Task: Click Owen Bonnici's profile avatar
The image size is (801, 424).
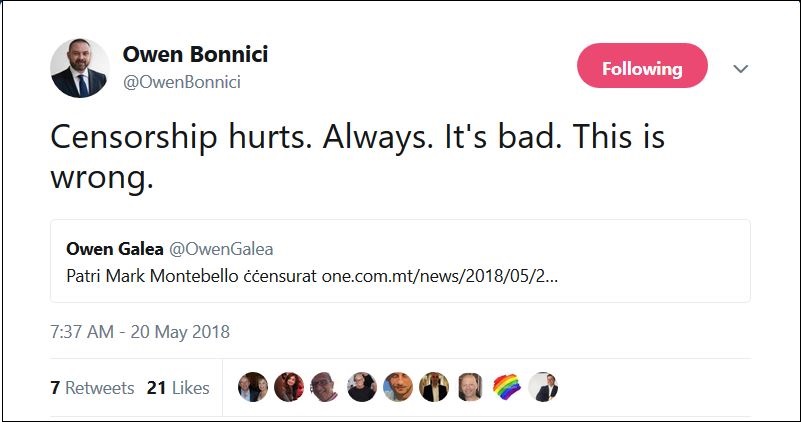Action: pyautogui.click(x=79, y=68)
